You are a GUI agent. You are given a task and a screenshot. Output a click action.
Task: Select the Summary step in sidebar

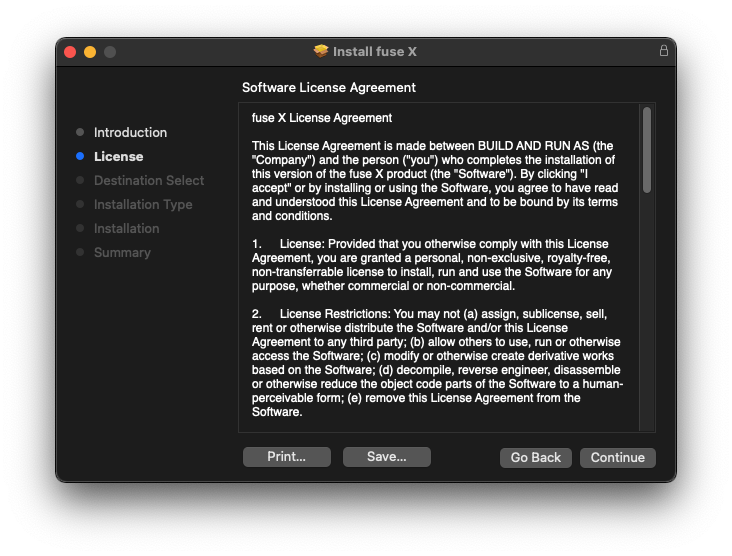click(x=122, y=253)
